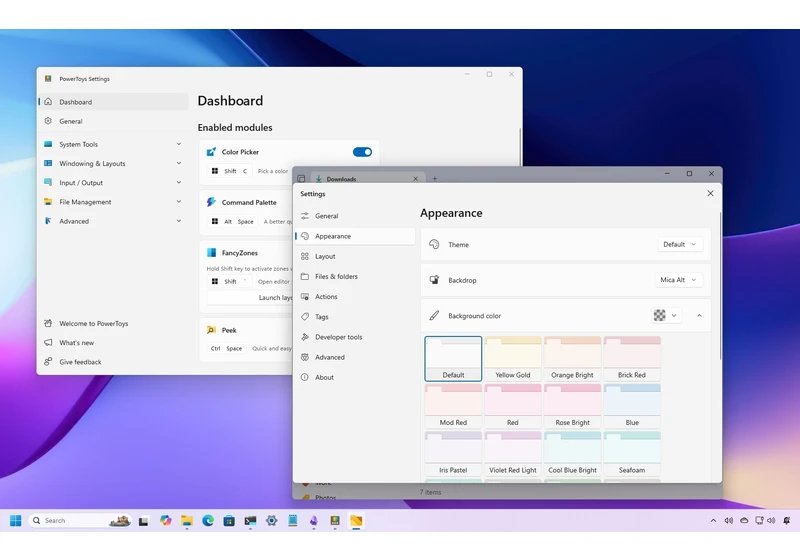Open Copilot from the taskbar

pyautogui.click(x=165, y=520)
